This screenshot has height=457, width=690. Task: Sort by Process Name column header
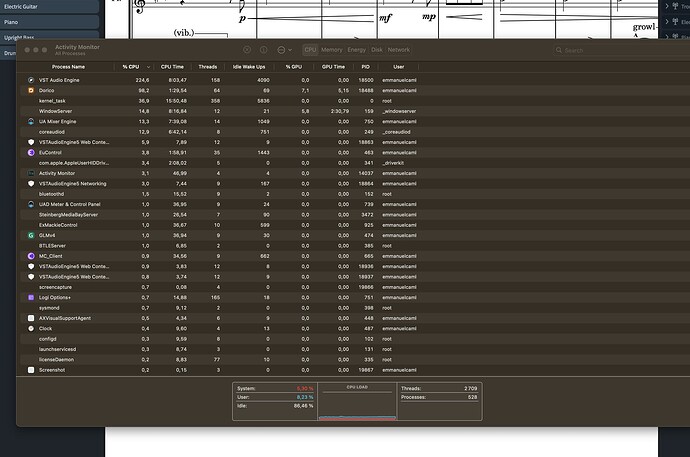point(68,67)
